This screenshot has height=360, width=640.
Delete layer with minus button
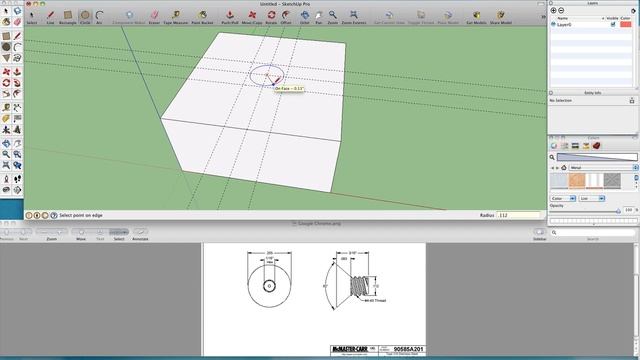(x=561, y=11)
